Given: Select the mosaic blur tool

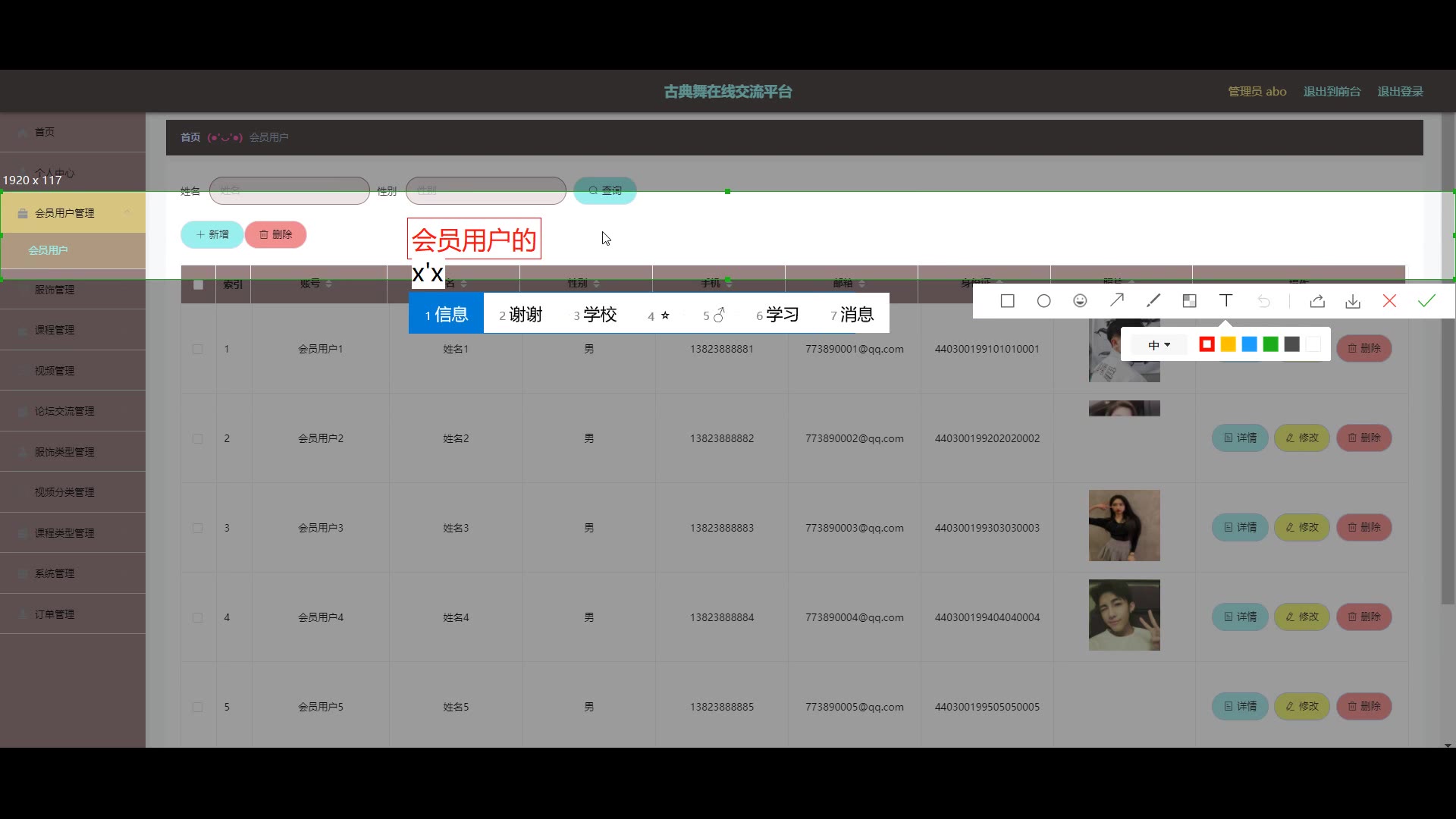Looking at the screenshot, I should [1189, 301].
